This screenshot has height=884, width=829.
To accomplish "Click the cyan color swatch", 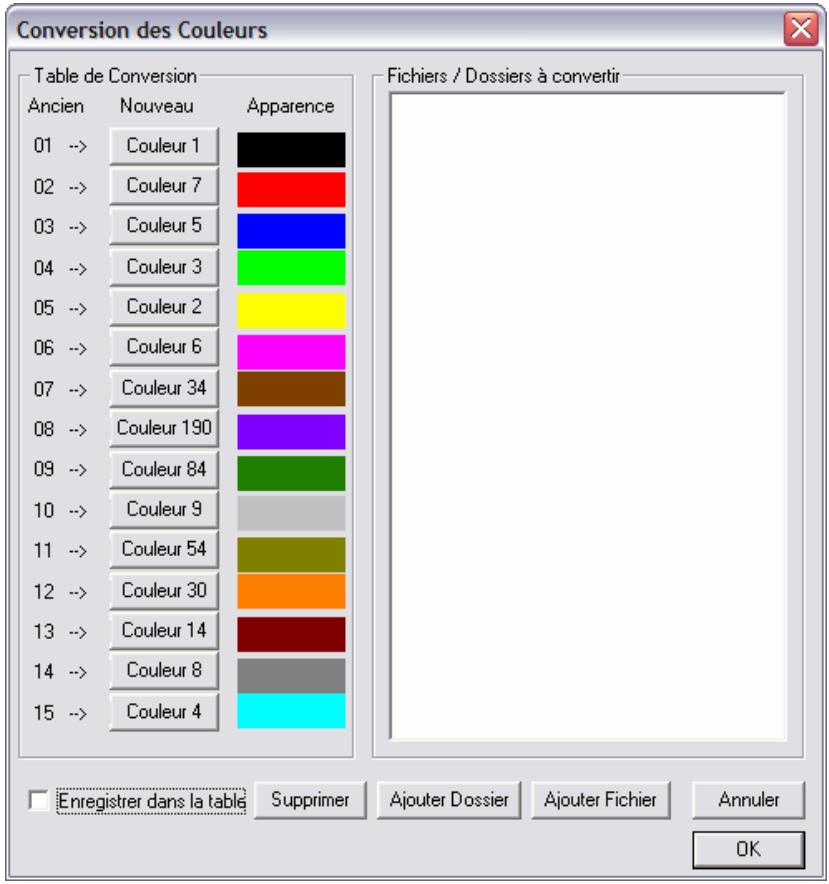I will point(291,711).
